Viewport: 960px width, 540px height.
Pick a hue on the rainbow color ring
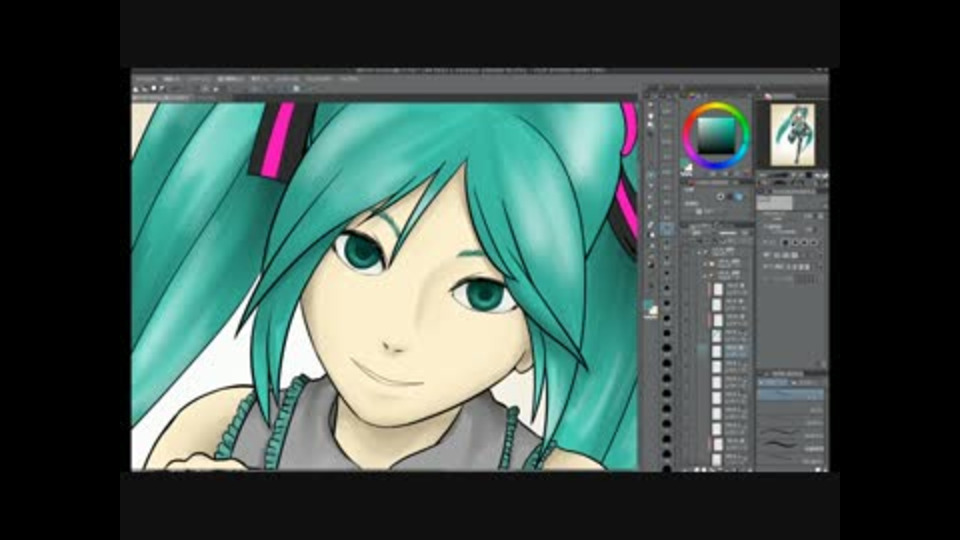click(x=717, y=108)
